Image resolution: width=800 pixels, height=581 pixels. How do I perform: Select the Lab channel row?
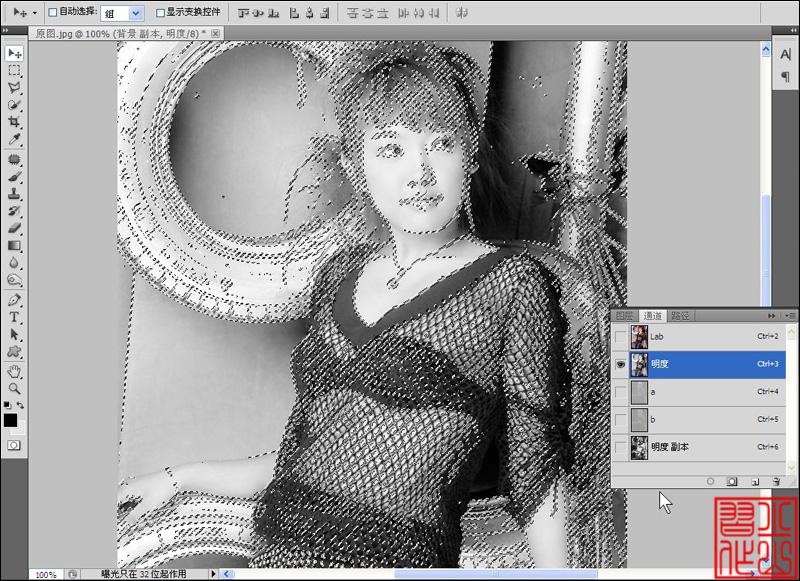pyautogui.click(x=698, y=337)
